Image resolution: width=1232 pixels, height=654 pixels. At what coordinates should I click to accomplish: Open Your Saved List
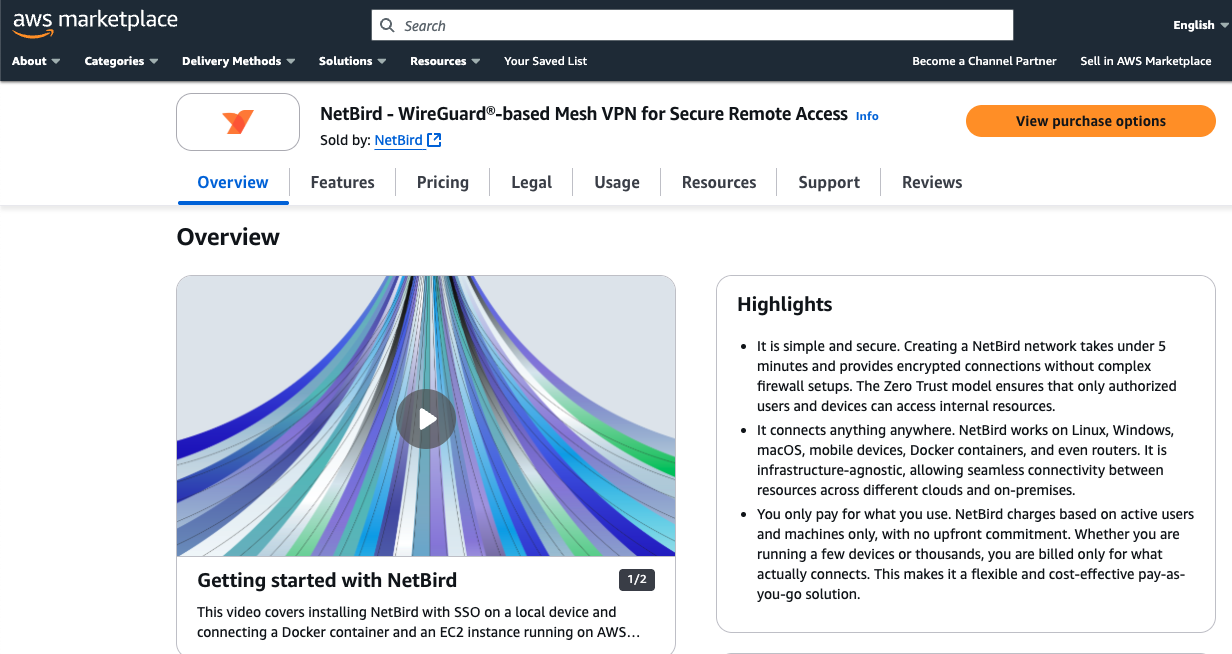click(x=545, y=61)
